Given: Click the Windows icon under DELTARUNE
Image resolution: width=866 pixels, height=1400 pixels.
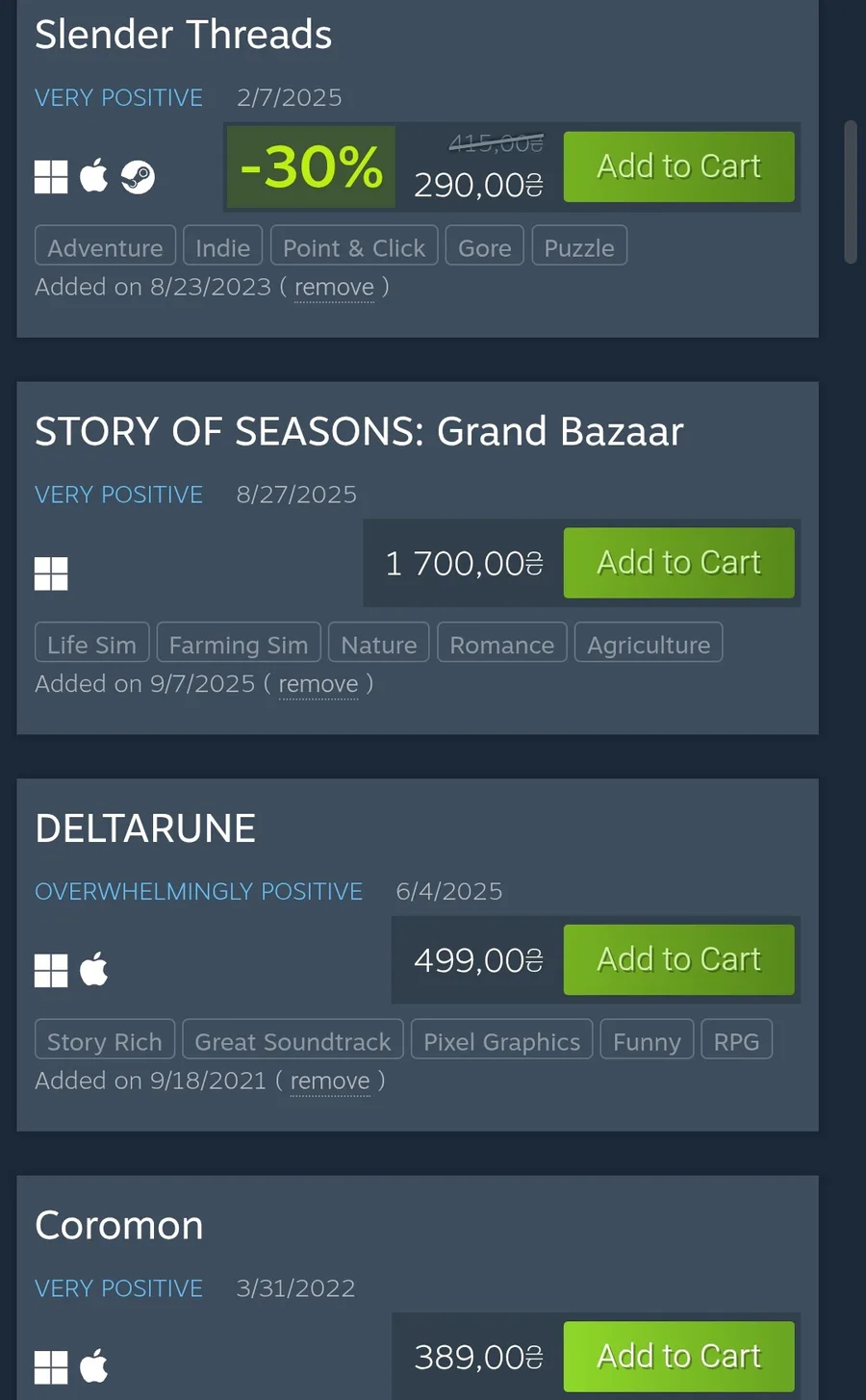Looking at the screenshot, I should (51, 971).
